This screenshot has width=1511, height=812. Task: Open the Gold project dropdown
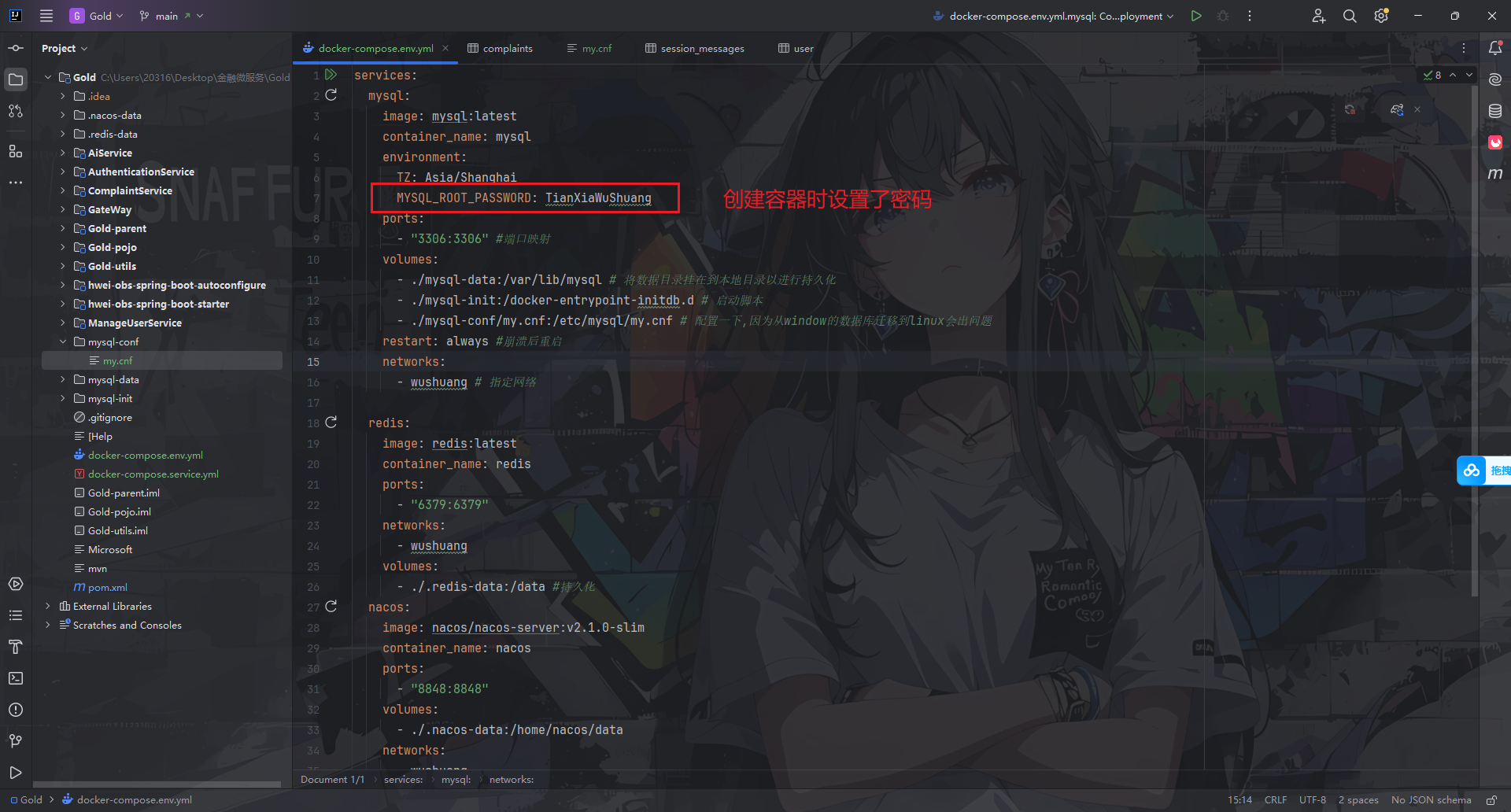pos(98,16)
